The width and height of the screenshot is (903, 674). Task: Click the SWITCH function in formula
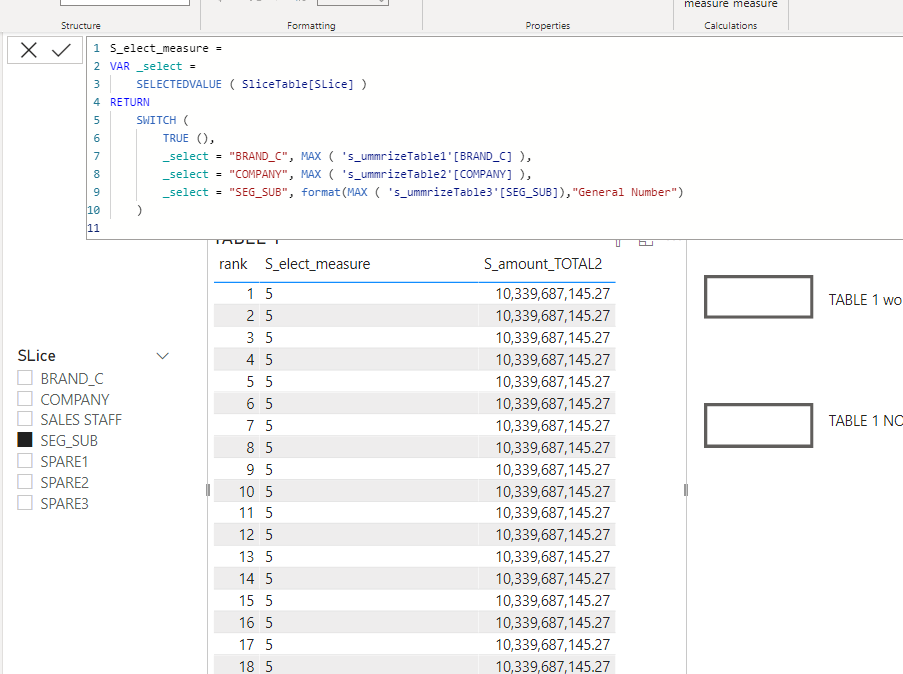point(156,120)
